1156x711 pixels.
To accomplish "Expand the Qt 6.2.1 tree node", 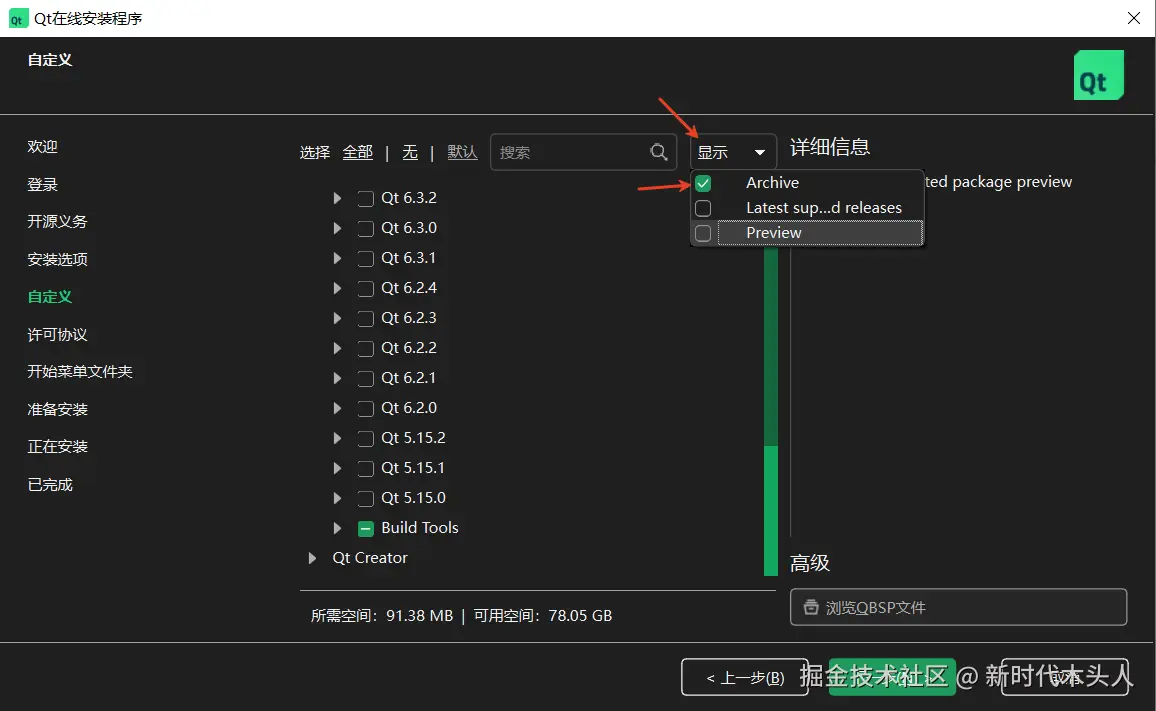I will 337,378.
